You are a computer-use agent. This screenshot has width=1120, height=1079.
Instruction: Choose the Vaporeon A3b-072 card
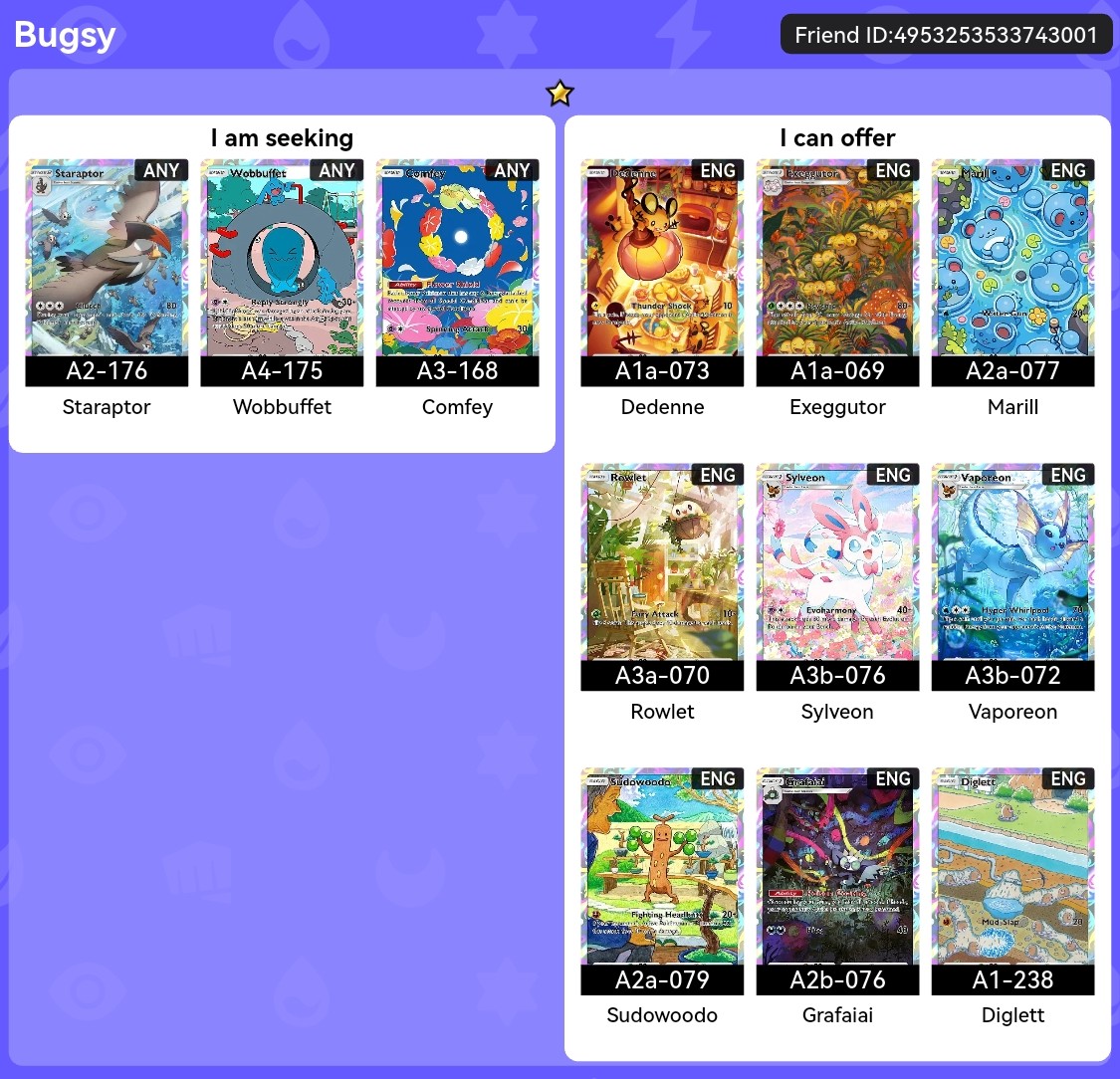point(1012,577)
